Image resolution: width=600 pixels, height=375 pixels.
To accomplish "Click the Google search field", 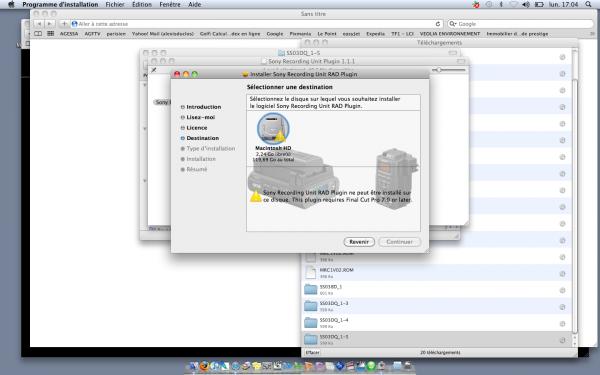I will [520, 24].
